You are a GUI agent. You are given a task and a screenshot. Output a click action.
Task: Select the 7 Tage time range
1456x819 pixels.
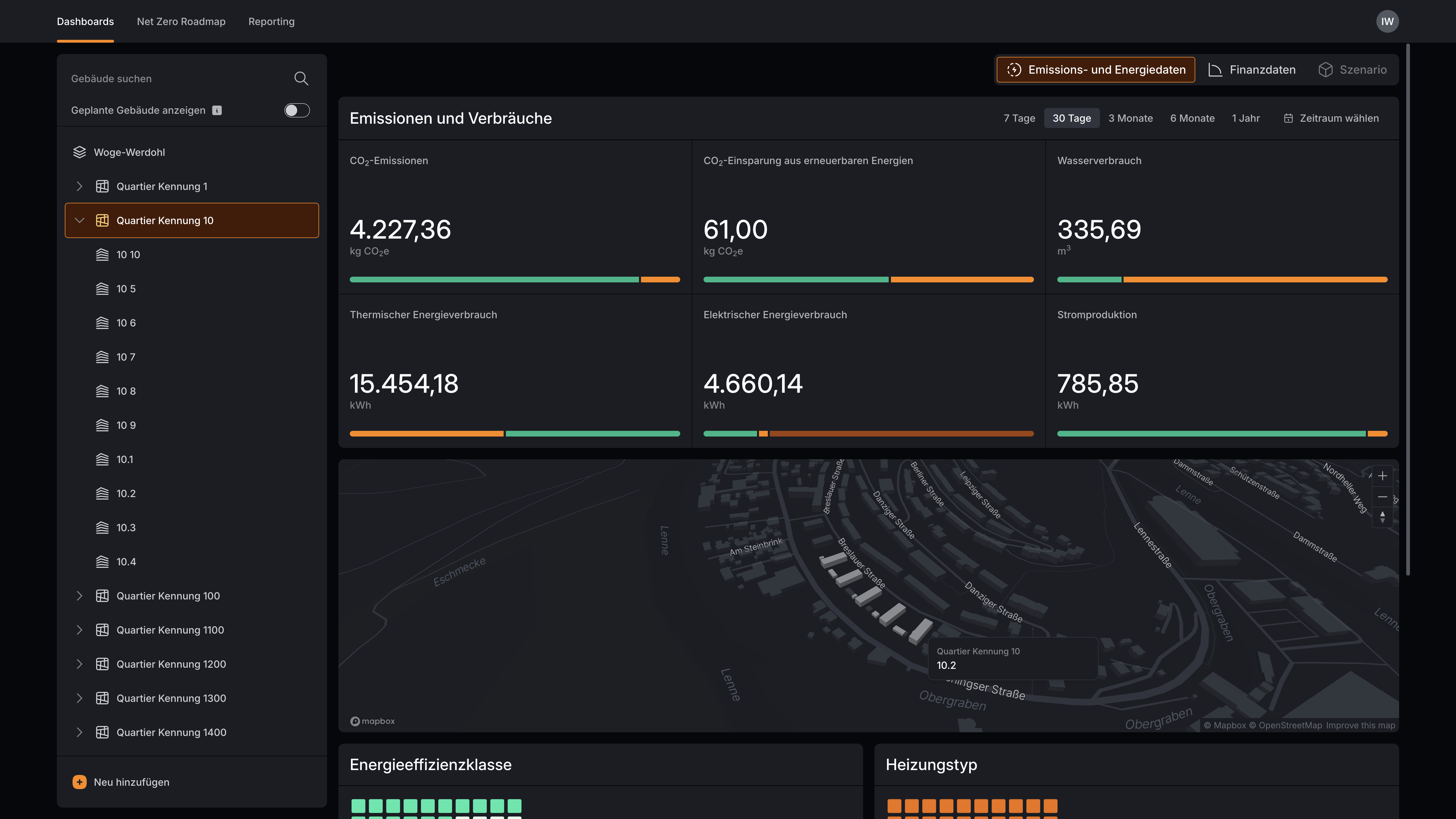pos(1019,118)
